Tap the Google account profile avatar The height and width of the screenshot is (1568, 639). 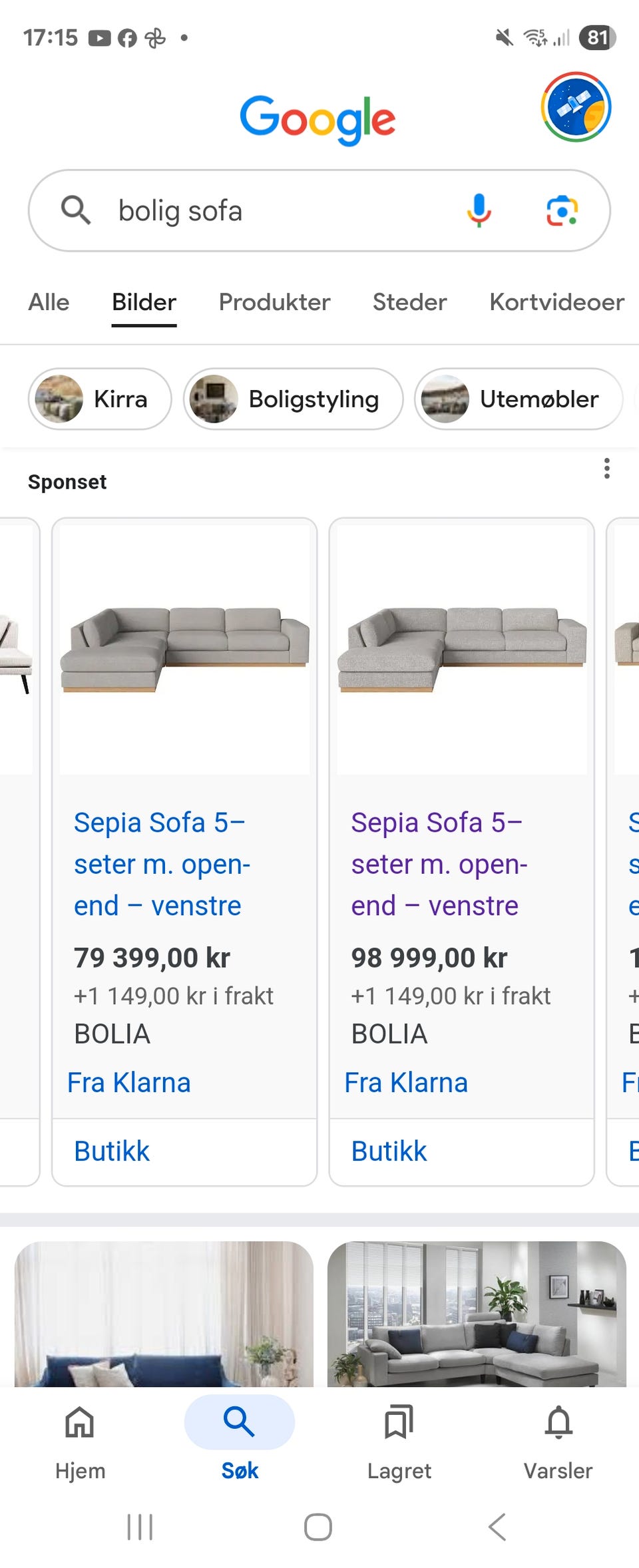(x=576, y=107)
